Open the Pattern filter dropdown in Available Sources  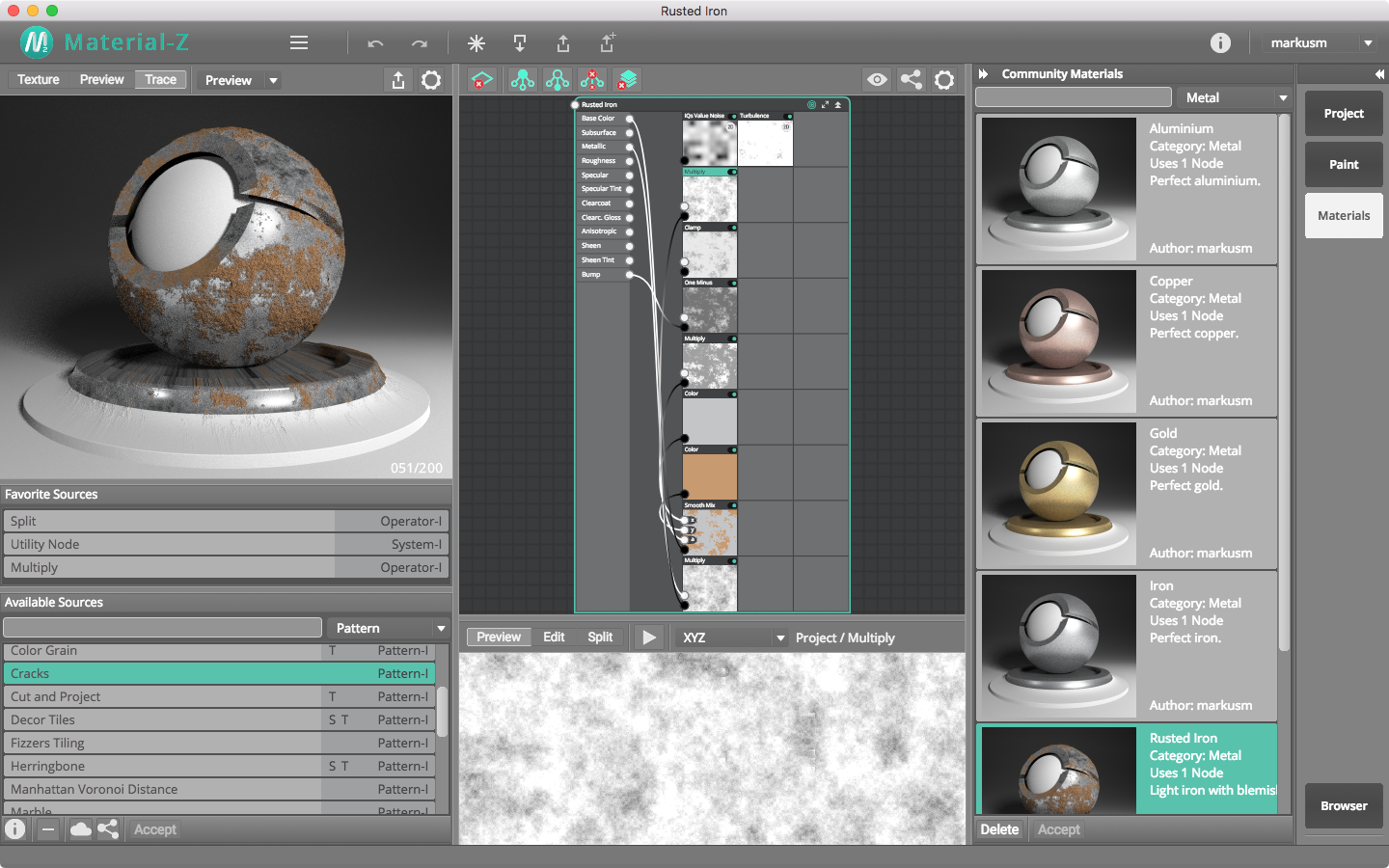point(389,628)
